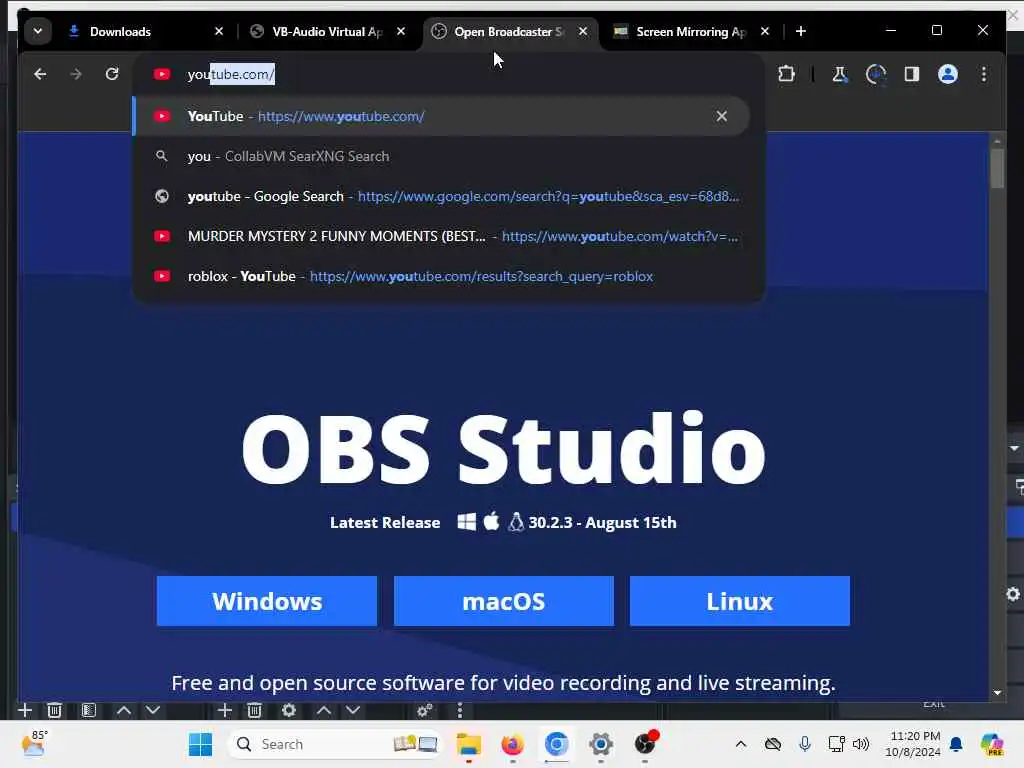Screen dimensions: 1024x768
Task: Open OBS advanced audio double-gear icon
Action: pyautogui.click(x=424, y=710)
